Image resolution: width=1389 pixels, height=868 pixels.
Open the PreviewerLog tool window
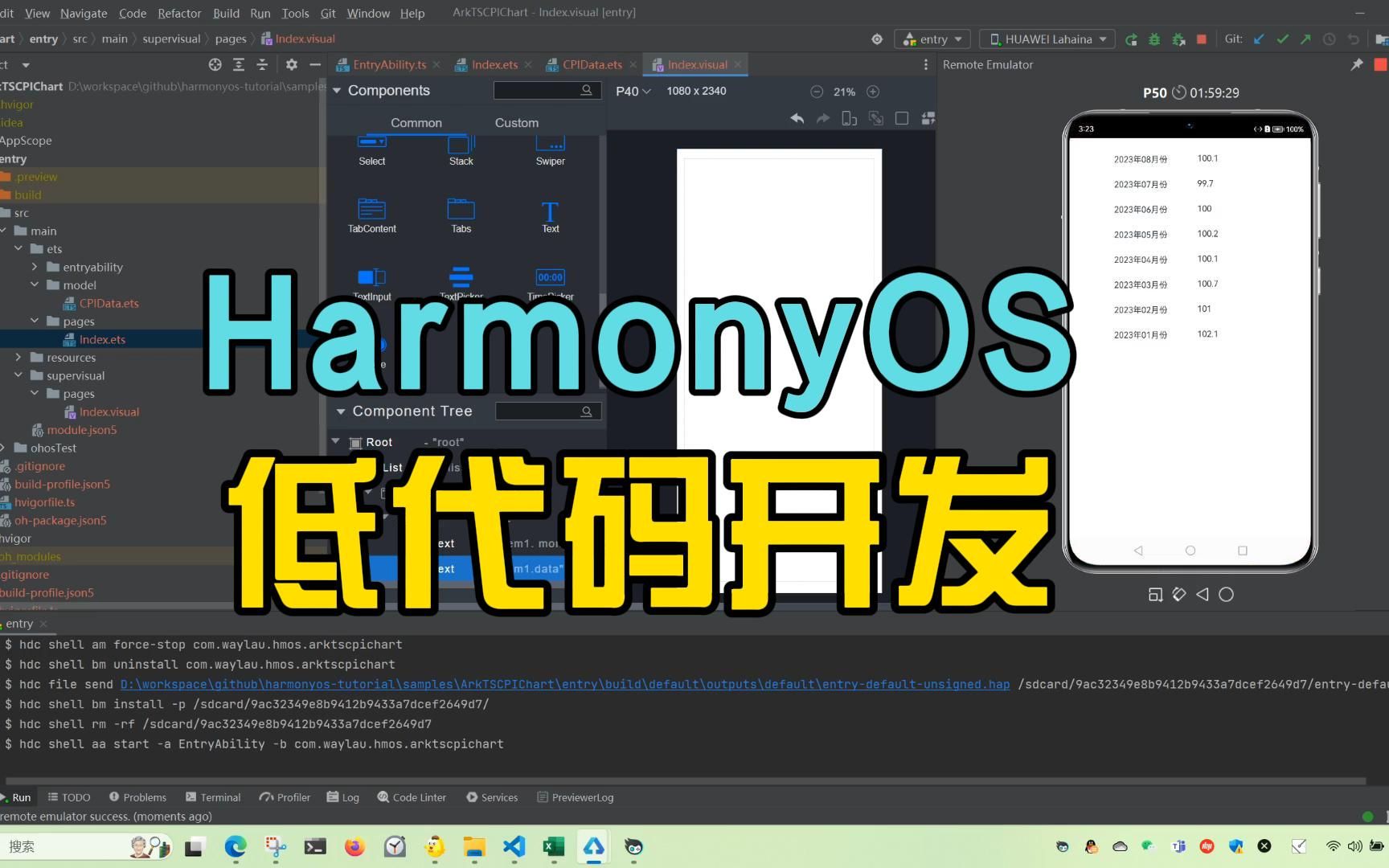575,797
